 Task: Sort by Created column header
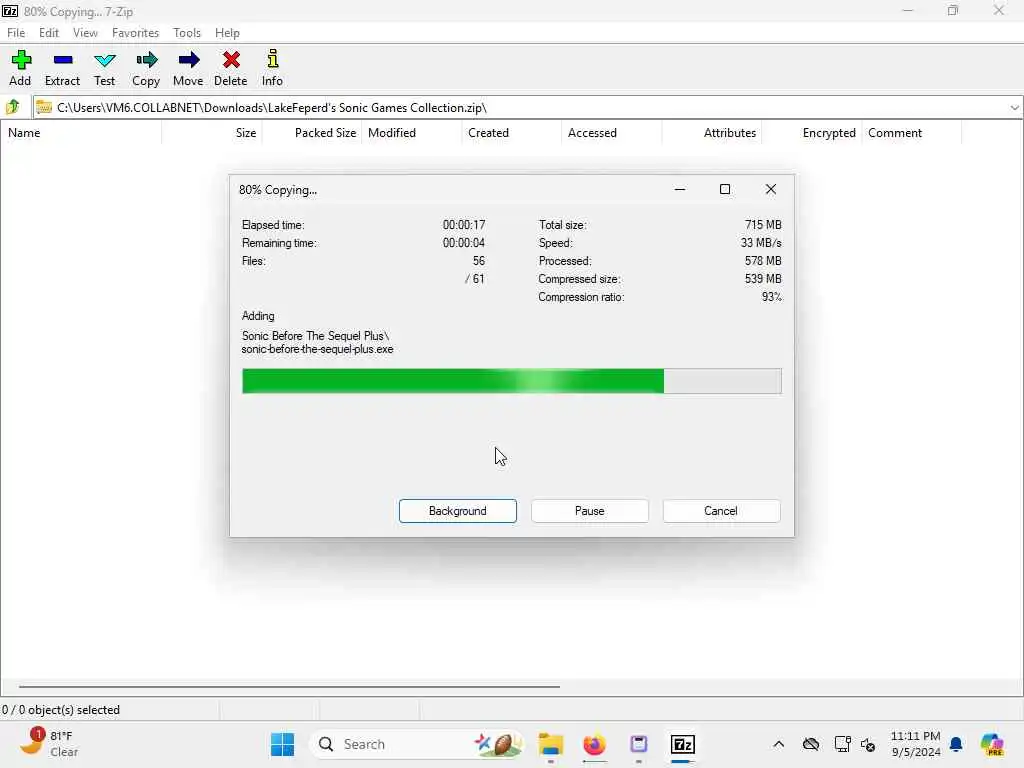(x=512, y=133)
